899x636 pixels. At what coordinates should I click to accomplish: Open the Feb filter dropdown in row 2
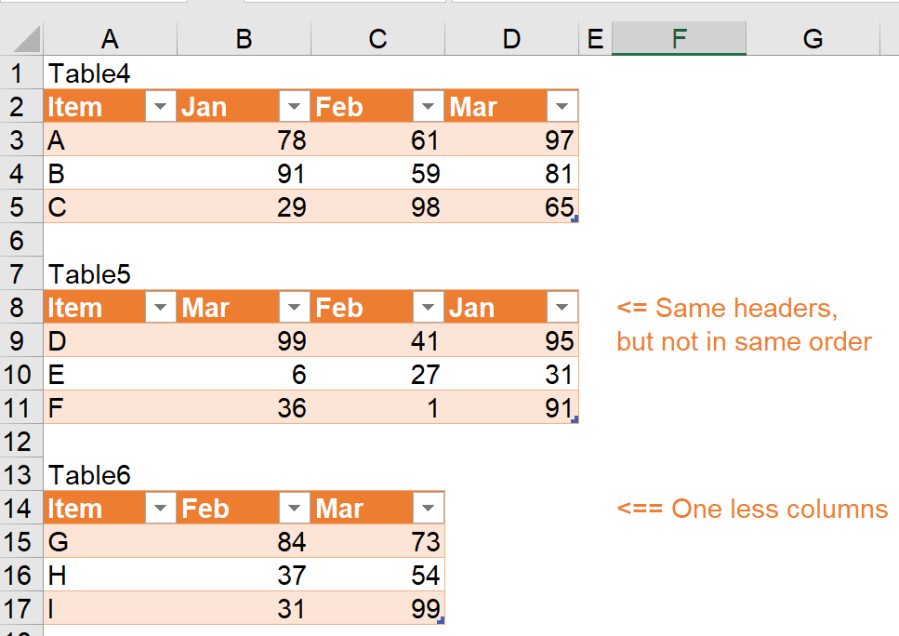(428, 107)
